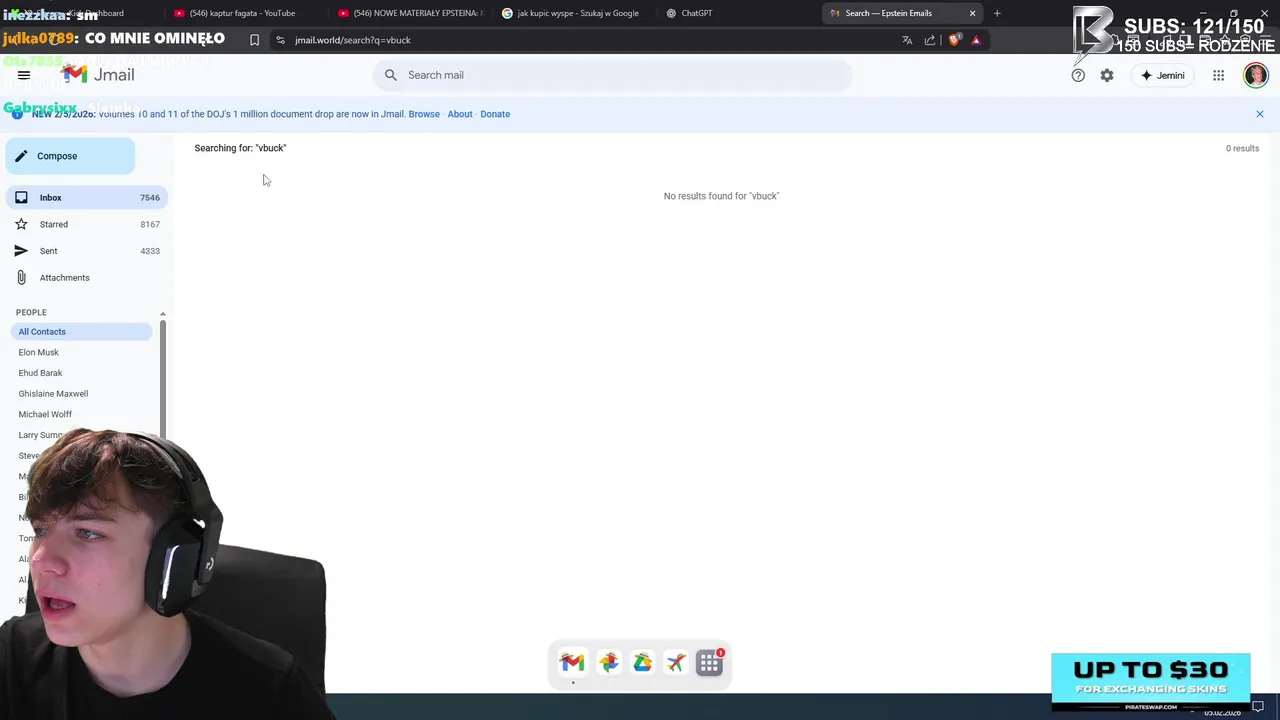Screen dimensions: 1280x720
Task: Open a new browser tab with plus
Action: (x=997, y=13)
